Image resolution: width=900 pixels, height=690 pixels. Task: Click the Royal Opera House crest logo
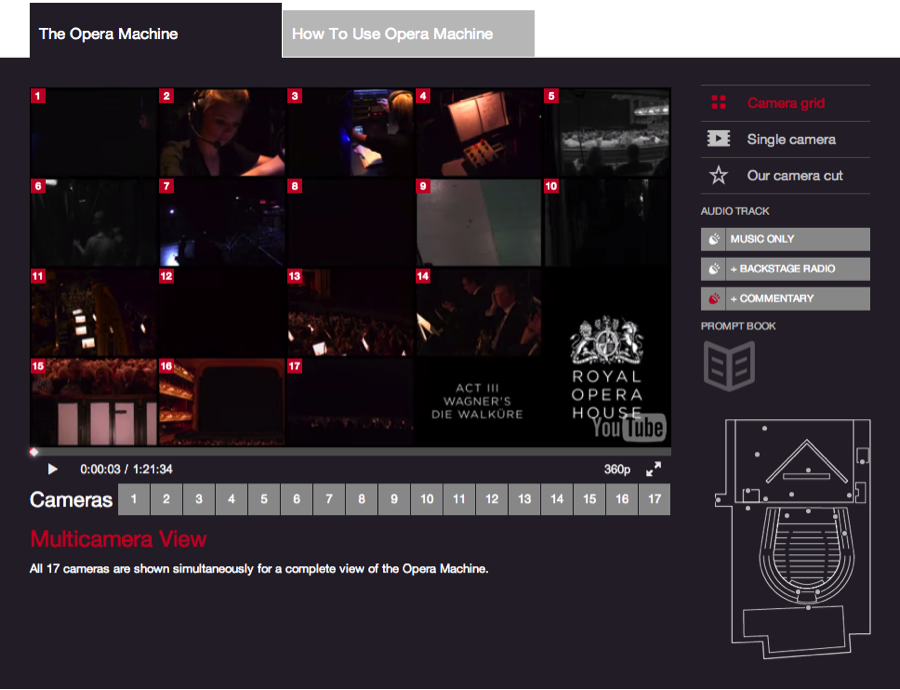point(606,342)
